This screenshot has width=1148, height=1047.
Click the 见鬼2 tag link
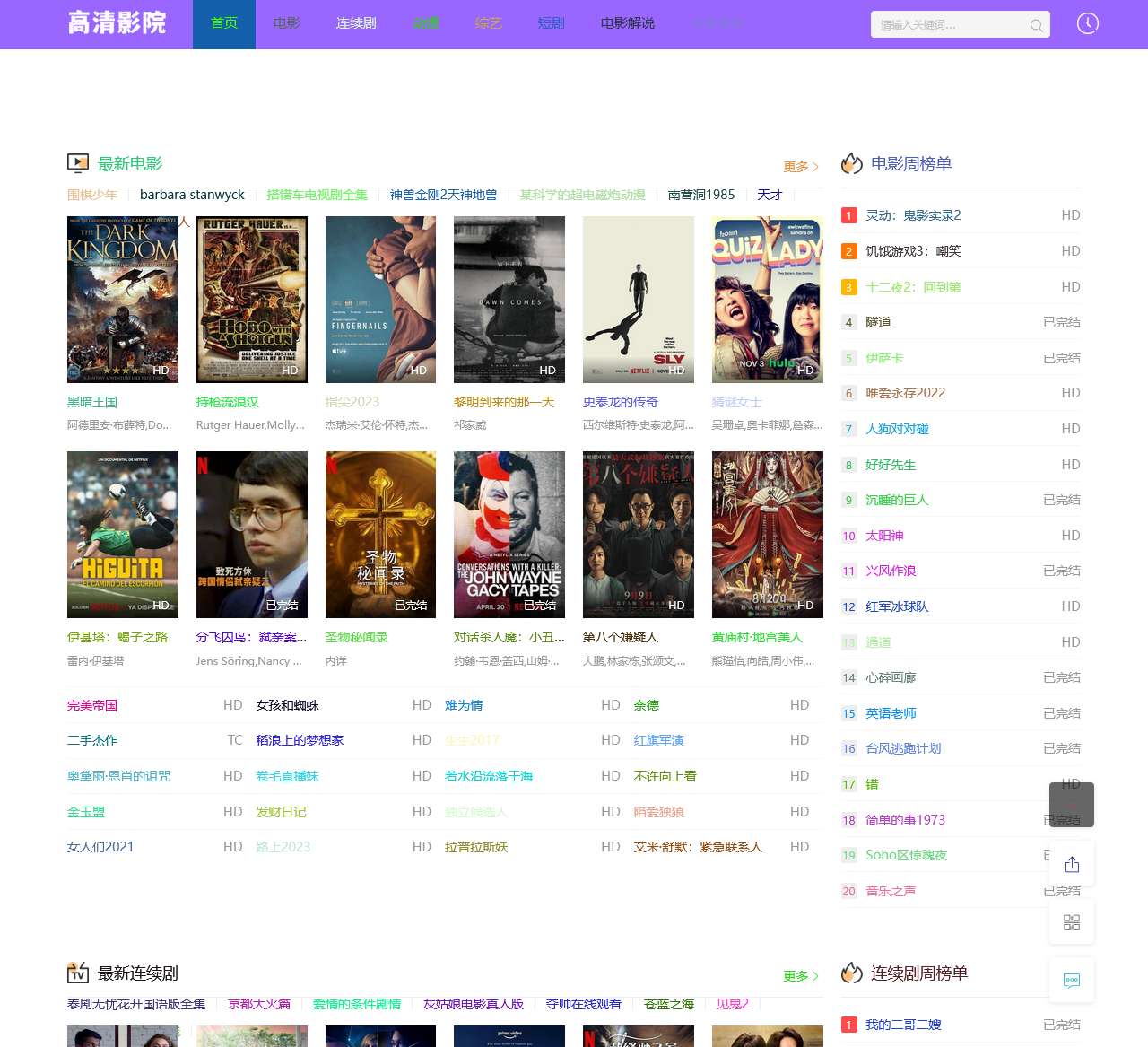733,1004
